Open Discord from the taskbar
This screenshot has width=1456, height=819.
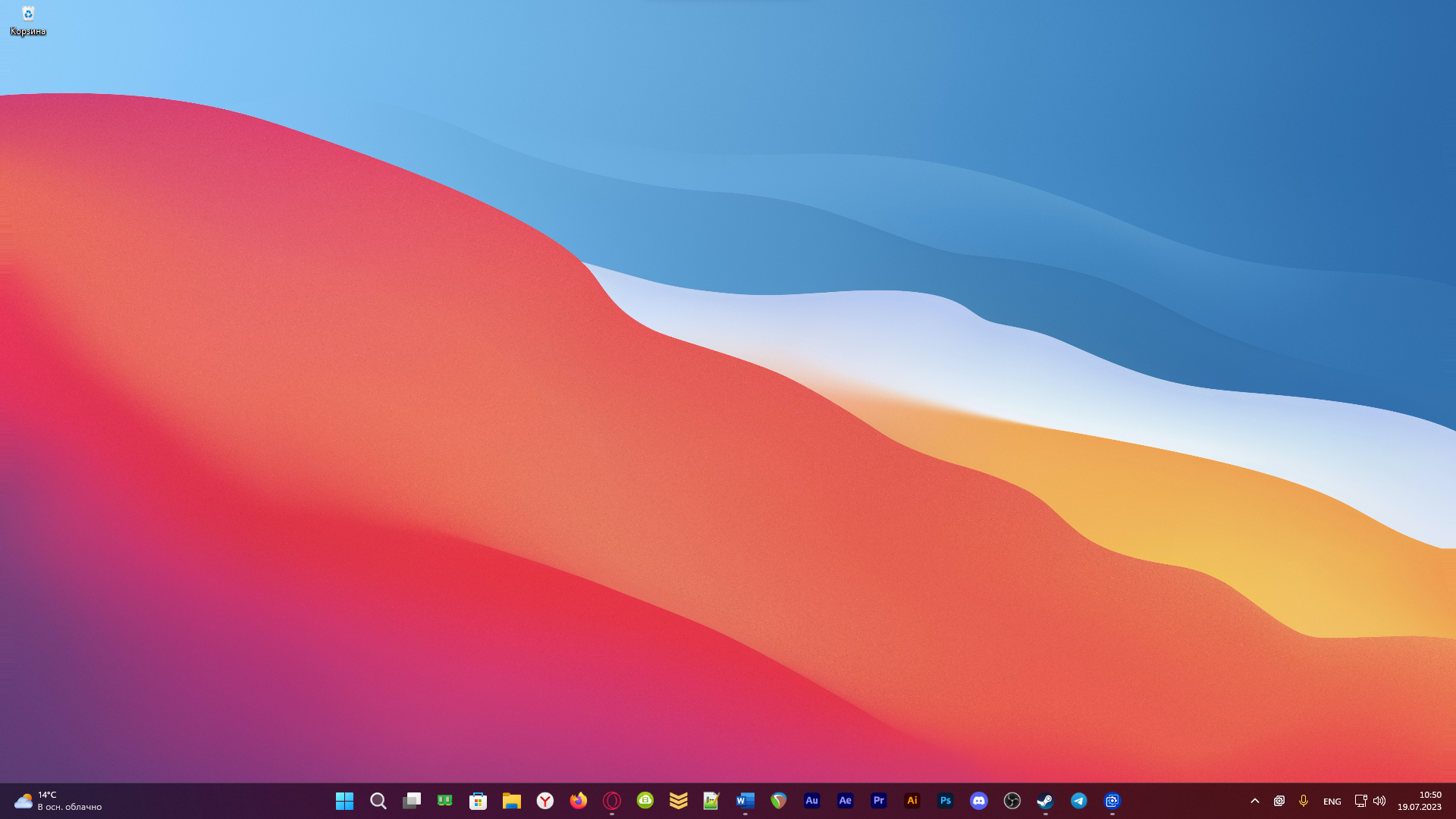[x=978, y=801]
